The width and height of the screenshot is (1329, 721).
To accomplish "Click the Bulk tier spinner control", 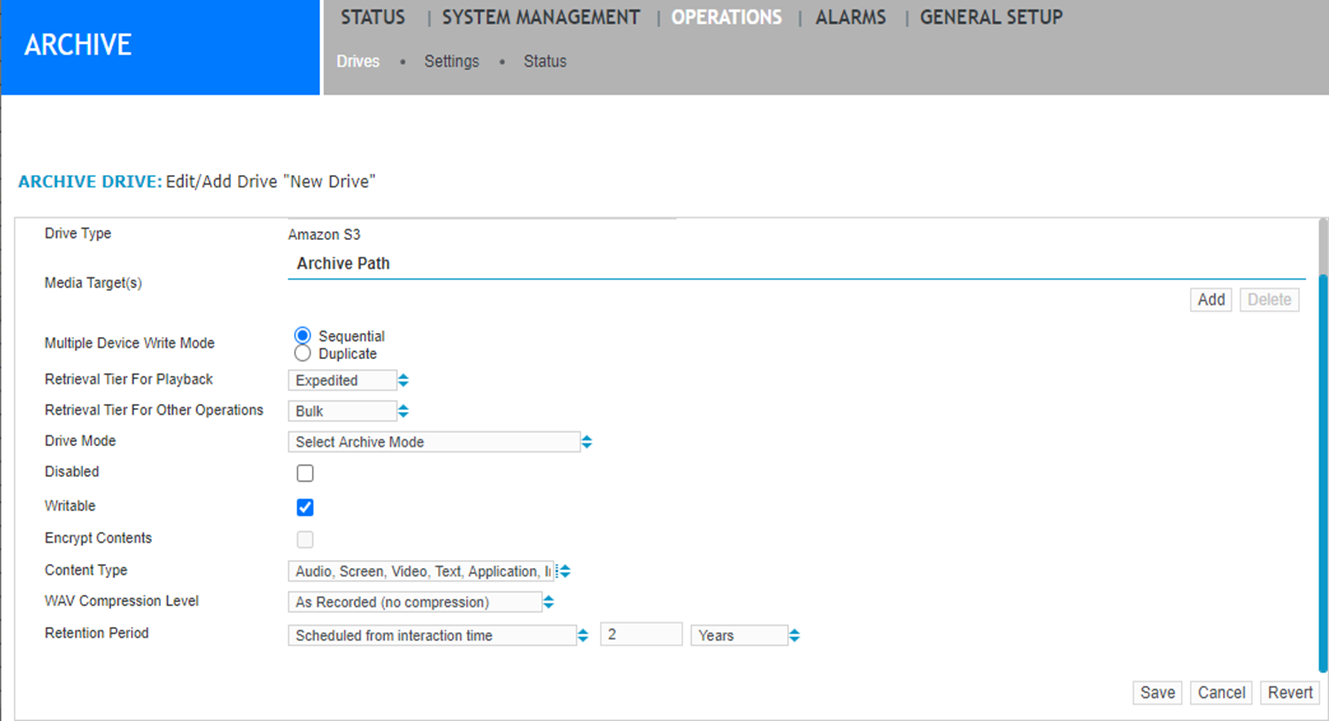I will (x=402, y=410).
